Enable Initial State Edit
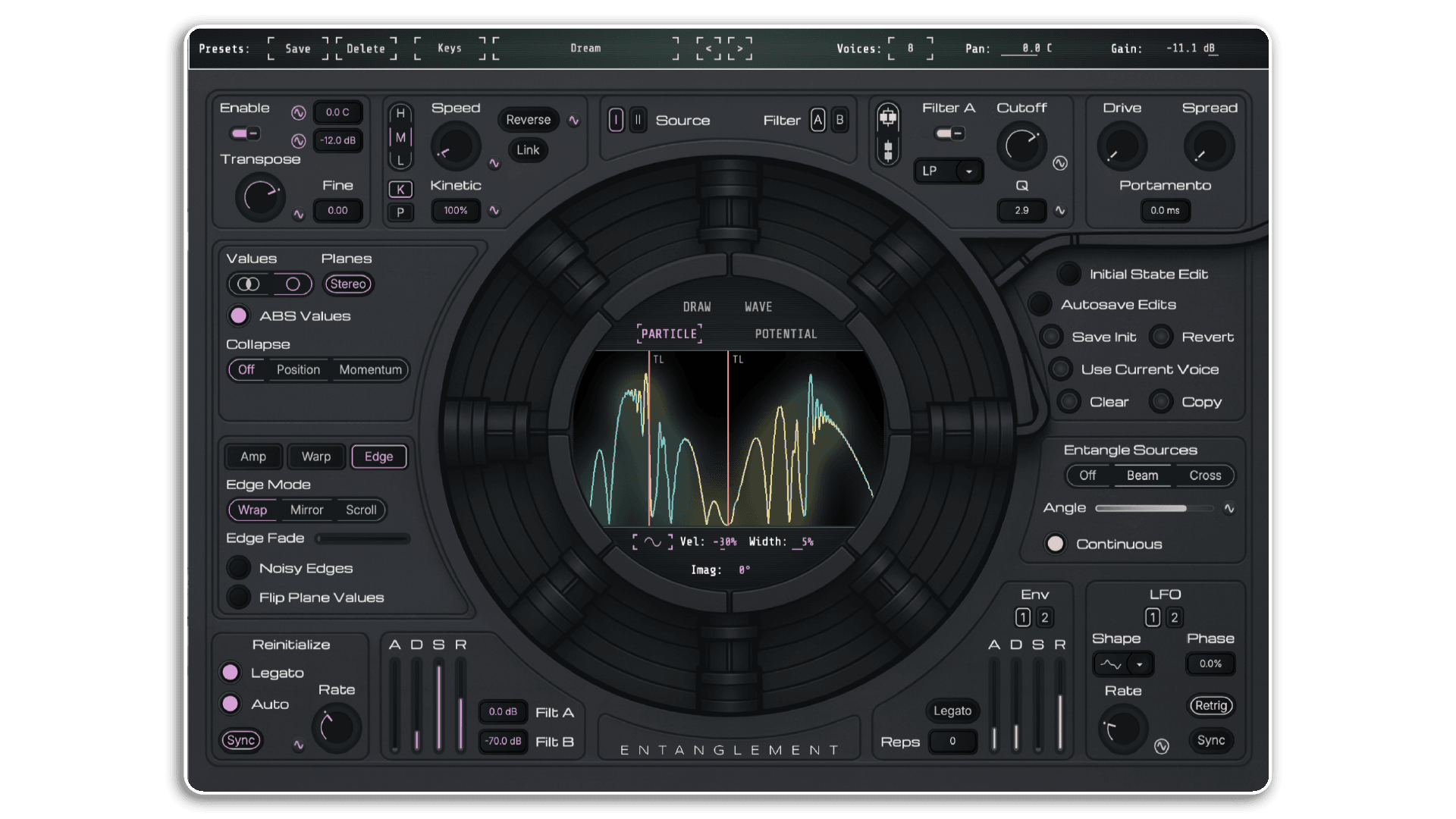This screenshot has width=1456, height=819. click(x=1068, y=274)
